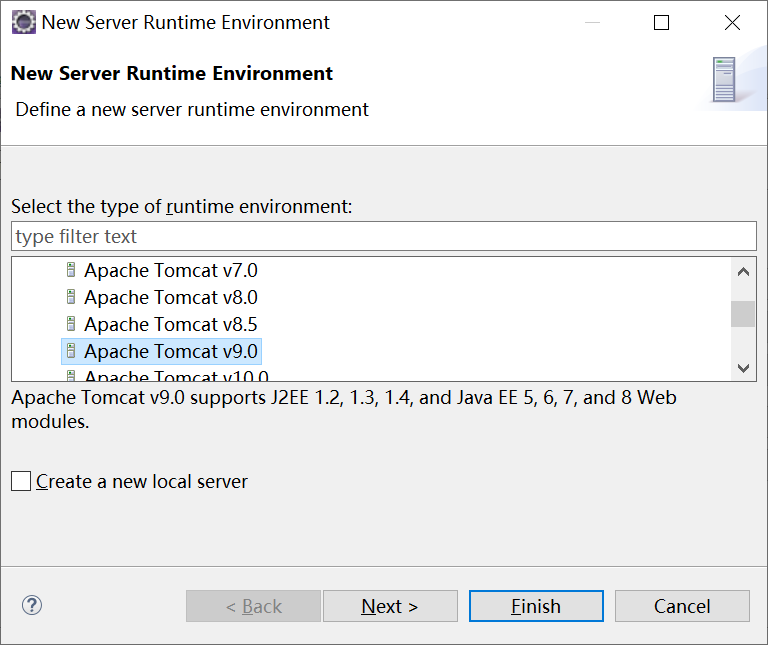Select partially visible Apache Tomcat v10.0 entry
This screenshot has height=645, width=768.
[176, 375]
